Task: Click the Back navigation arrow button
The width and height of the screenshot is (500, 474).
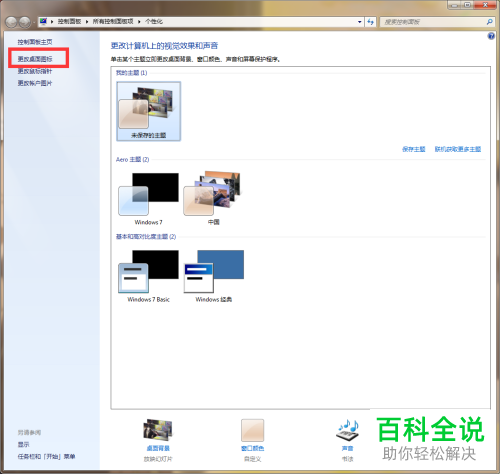Action: pyautogui.click(x=11, y=22)
